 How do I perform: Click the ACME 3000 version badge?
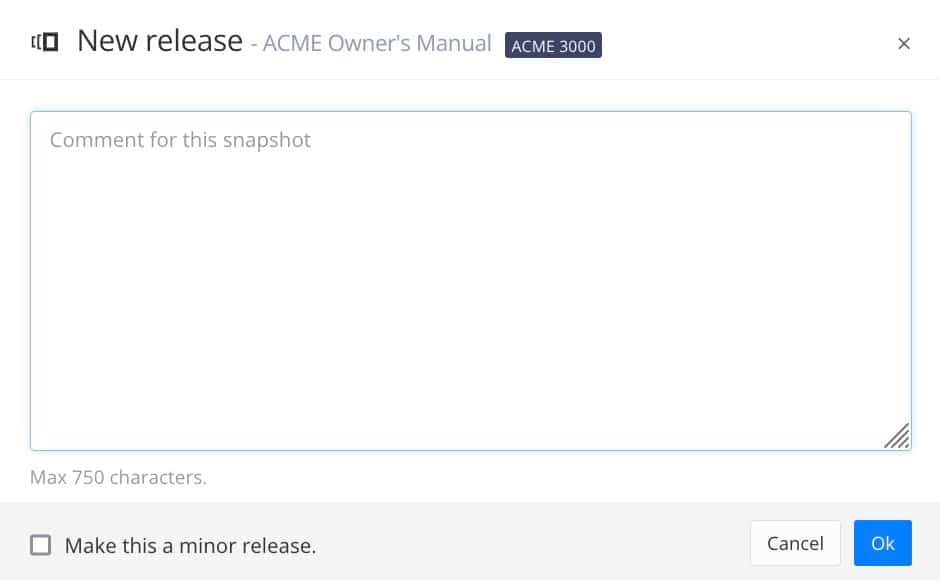point(553,46)
